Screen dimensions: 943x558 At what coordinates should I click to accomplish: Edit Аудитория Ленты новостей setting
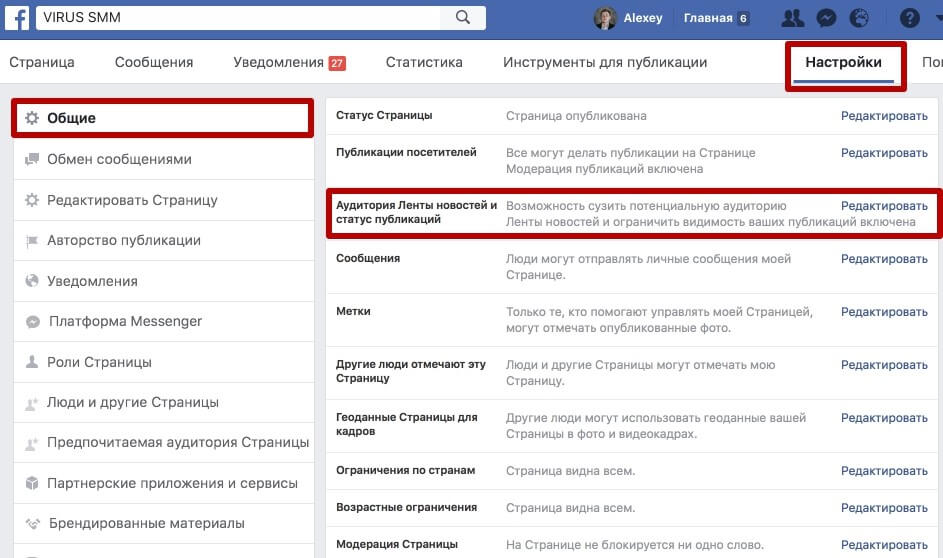pos(884,206)
